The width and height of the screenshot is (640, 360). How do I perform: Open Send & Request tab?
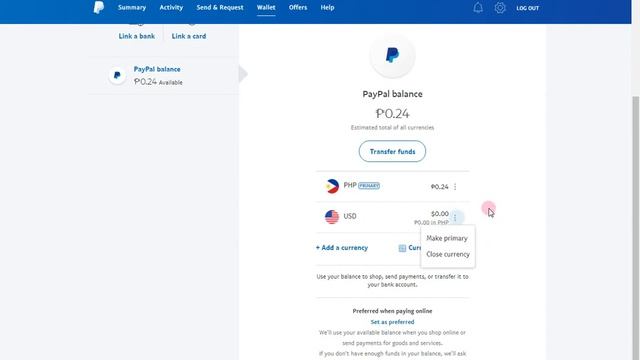click(220, 7)
